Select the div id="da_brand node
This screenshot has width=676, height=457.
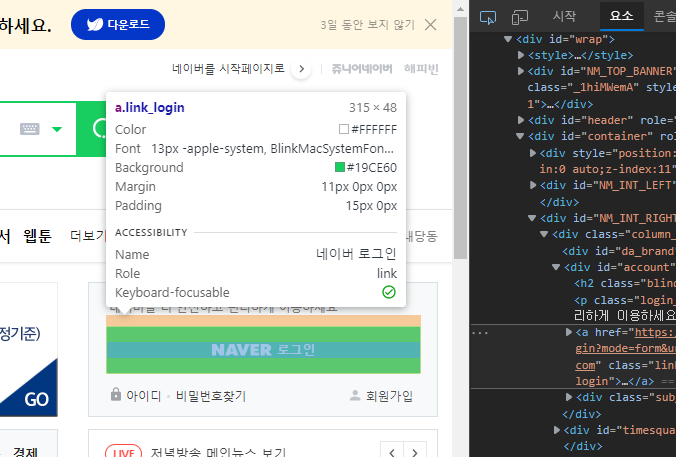coord(619,251)
